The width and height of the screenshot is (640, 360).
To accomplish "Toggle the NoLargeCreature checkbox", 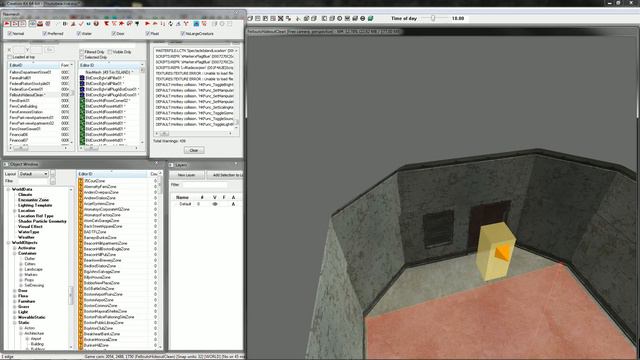I will pyautogui.click(x=182, y=33).
